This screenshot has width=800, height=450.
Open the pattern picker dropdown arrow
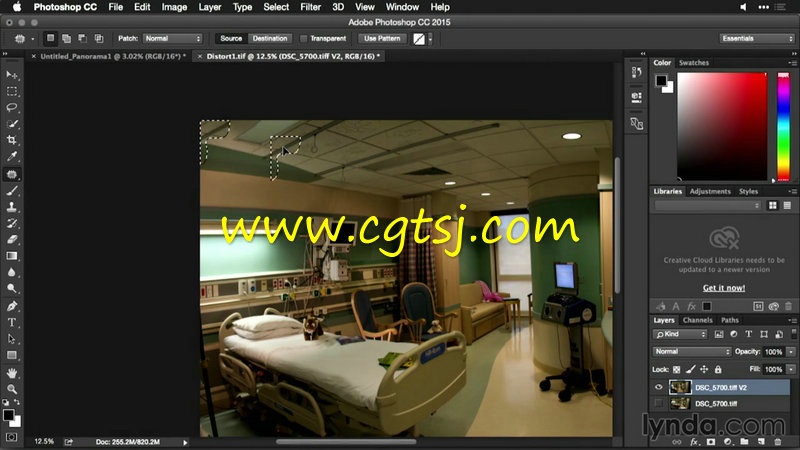point(430,39)
